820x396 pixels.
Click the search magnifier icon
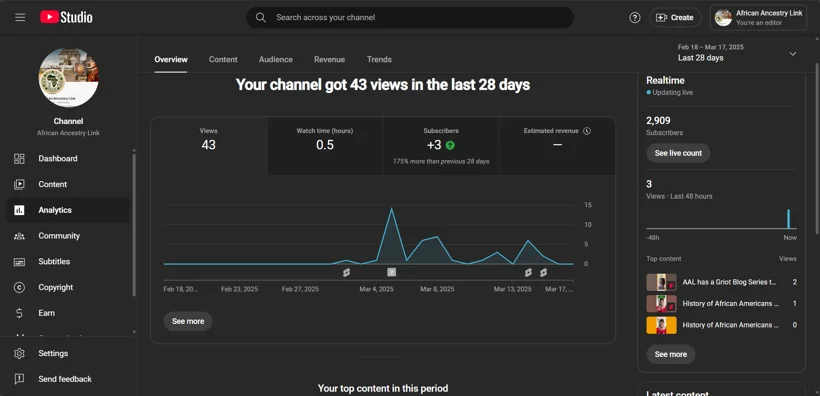[x=260, y=17]
